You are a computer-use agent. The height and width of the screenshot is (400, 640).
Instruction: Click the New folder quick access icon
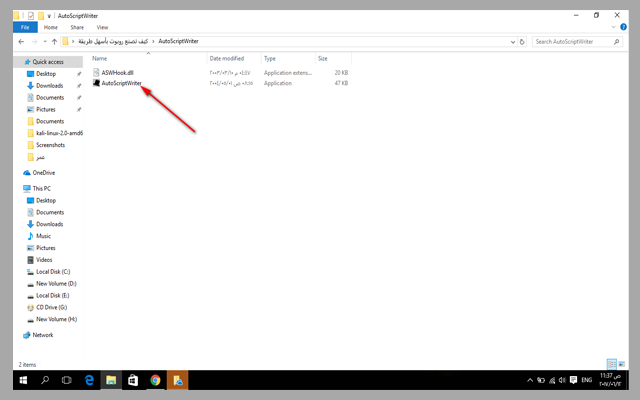tap(41, 16)
